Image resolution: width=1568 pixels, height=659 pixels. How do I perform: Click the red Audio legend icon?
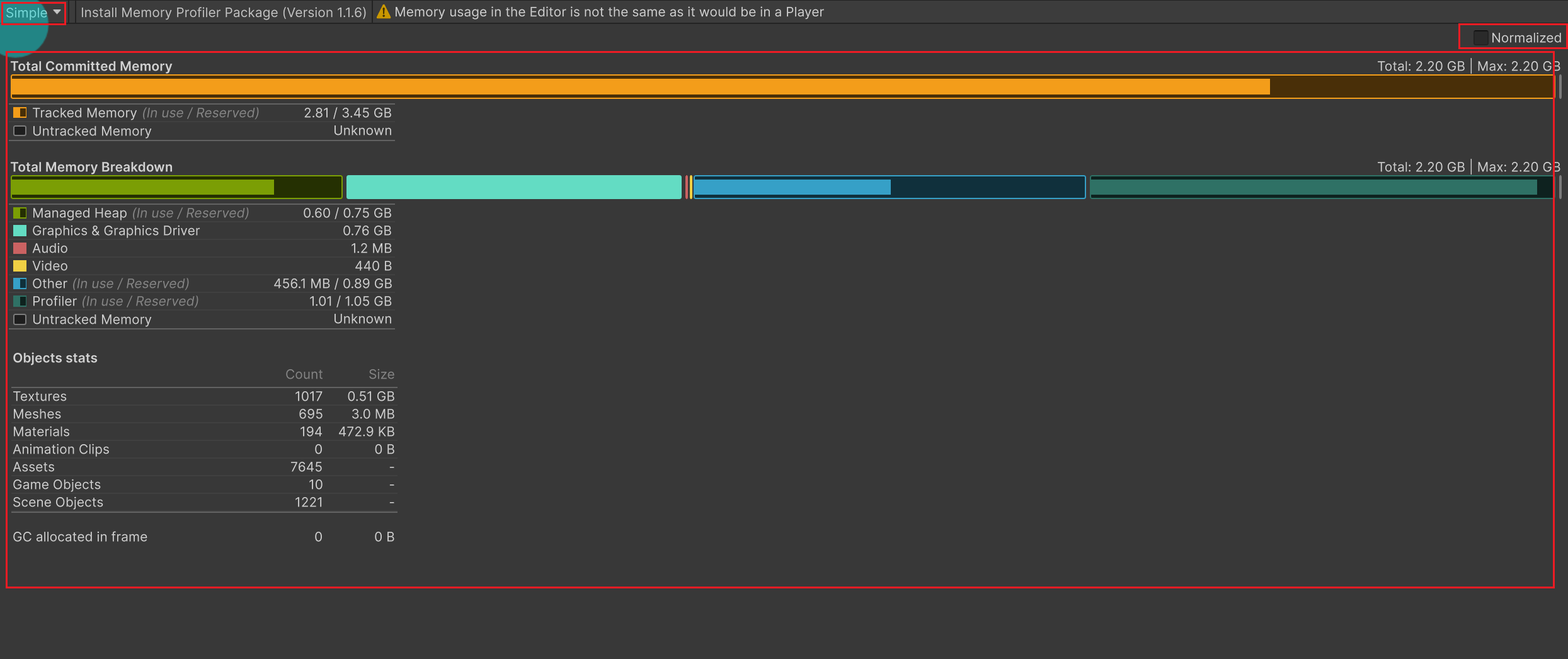[20, 248]
